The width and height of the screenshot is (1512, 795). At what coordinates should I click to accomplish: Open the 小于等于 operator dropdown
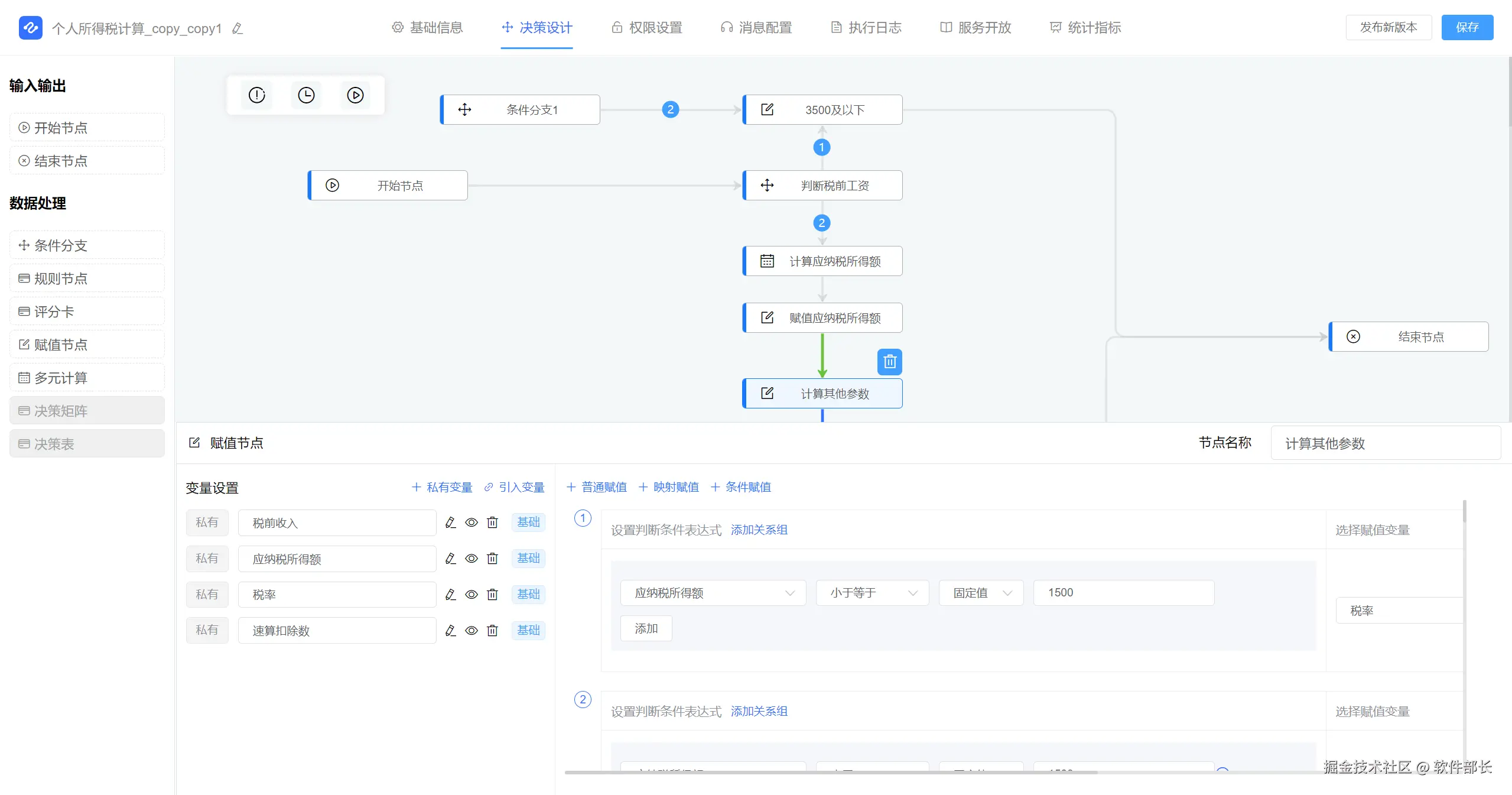point(872,593)
